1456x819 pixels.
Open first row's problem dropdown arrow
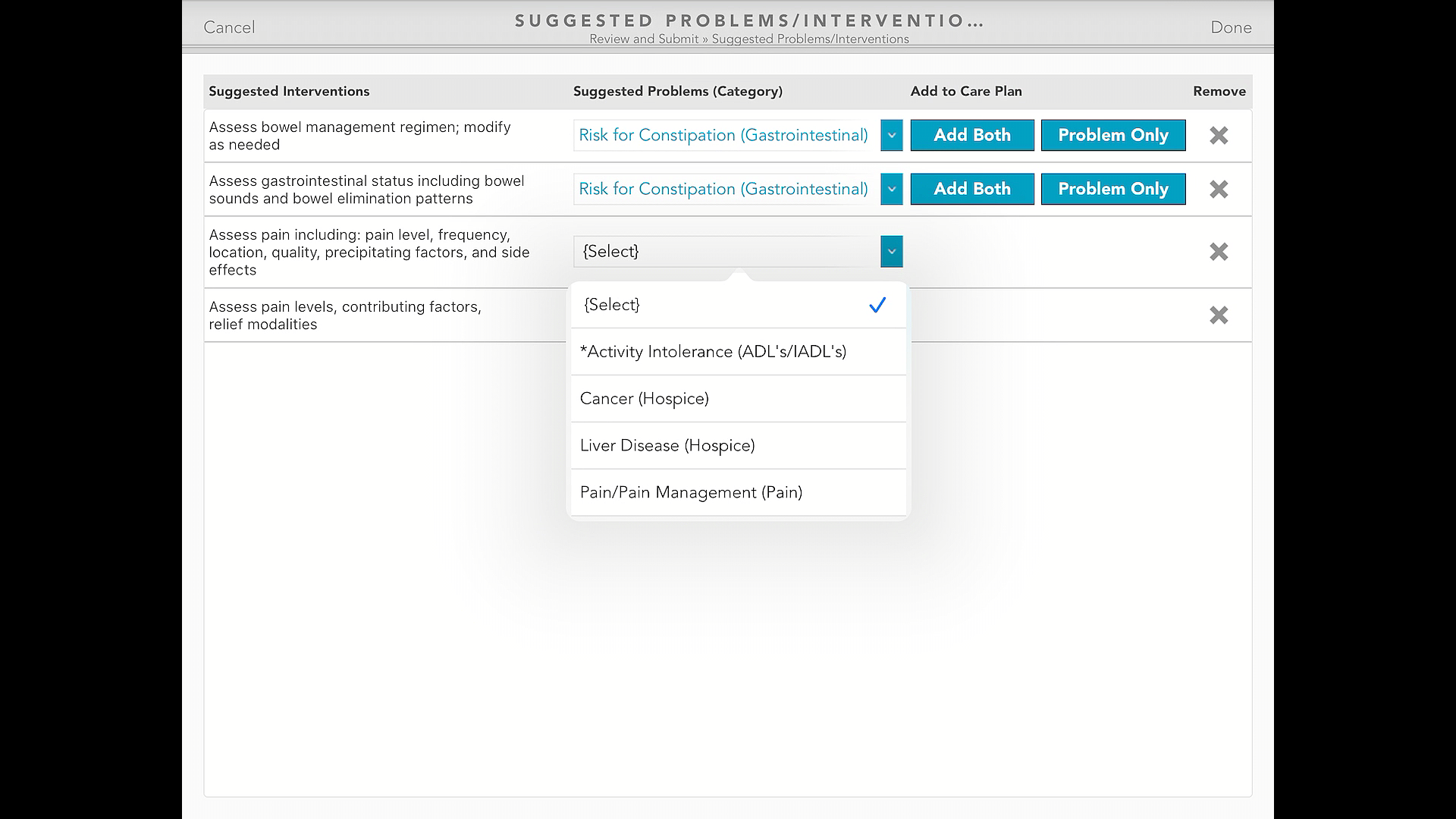(891, 136)
